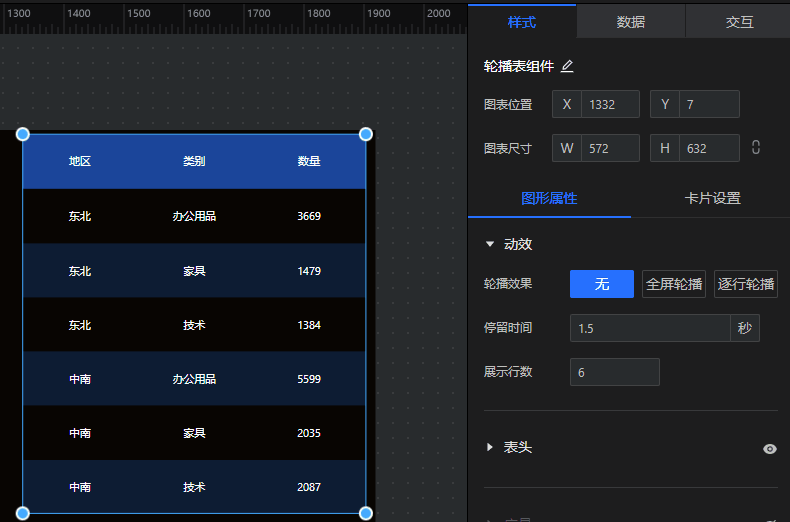Image resolution: width=790 pixels, height=522 pixels.
Task: Choose the 全屏轮播 carousel effect
Action: (x=673, y=284)
